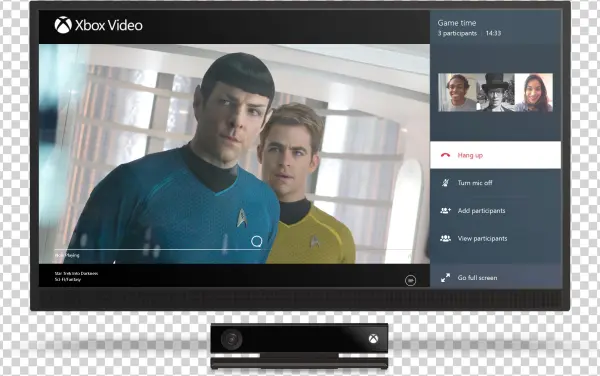Toggle the microphone with Turn mic off
The image size is (600, 376).
[496, 183]
